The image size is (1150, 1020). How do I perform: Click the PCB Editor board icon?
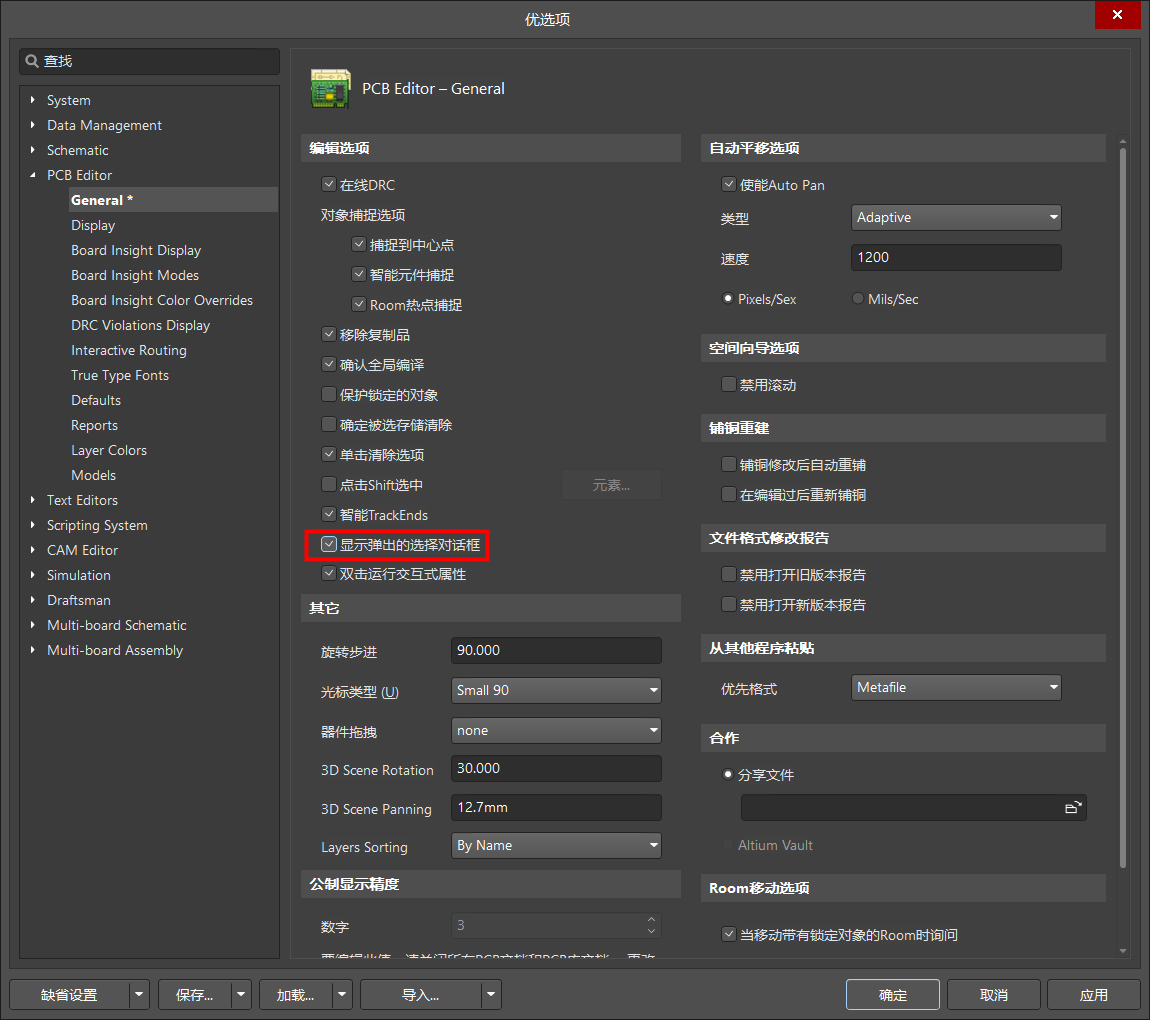click(x=330, y=89)
